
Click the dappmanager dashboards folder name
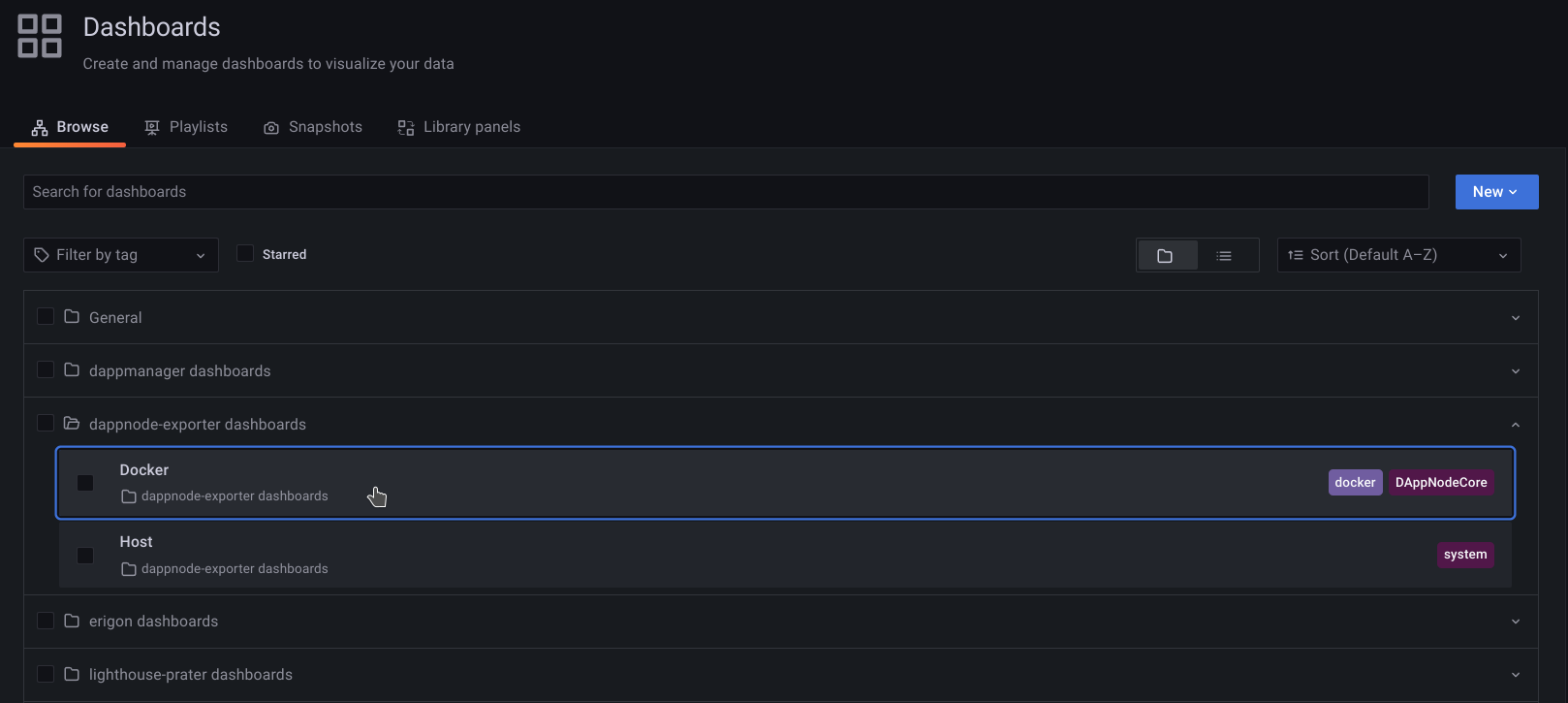(x=180, y=371)
